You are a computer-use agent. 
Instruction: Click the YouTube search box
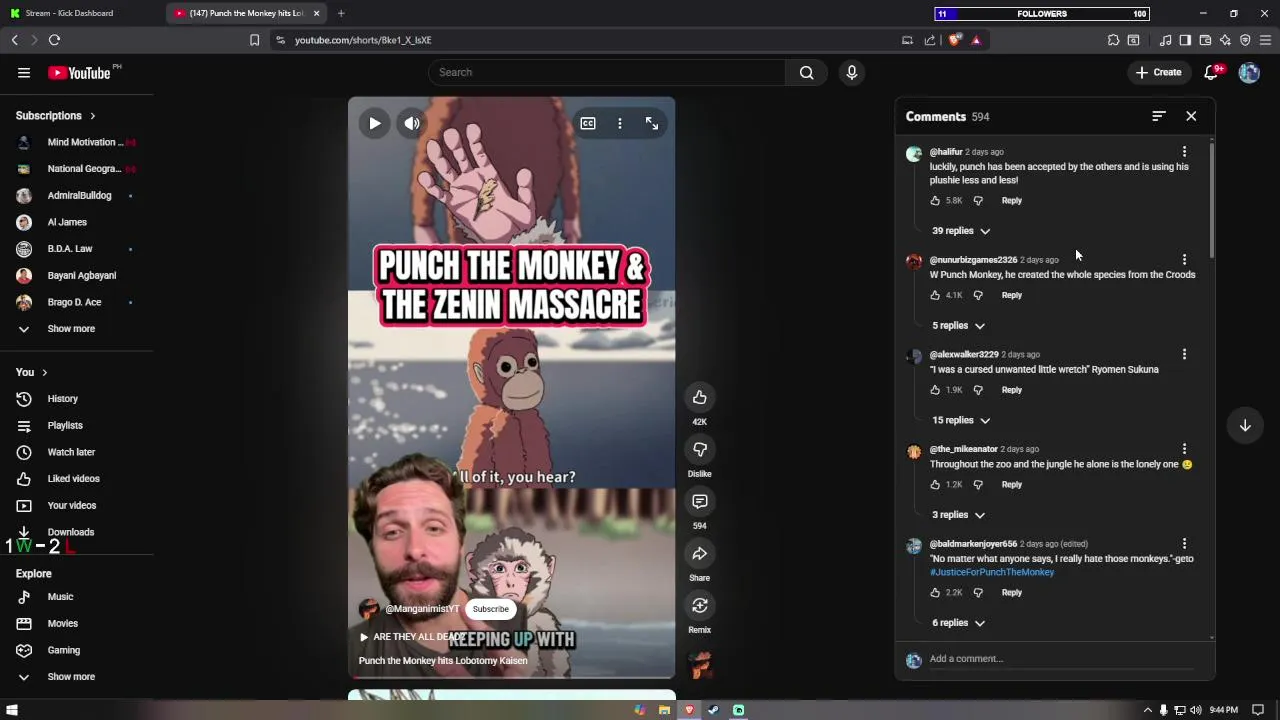click(607, 72)
